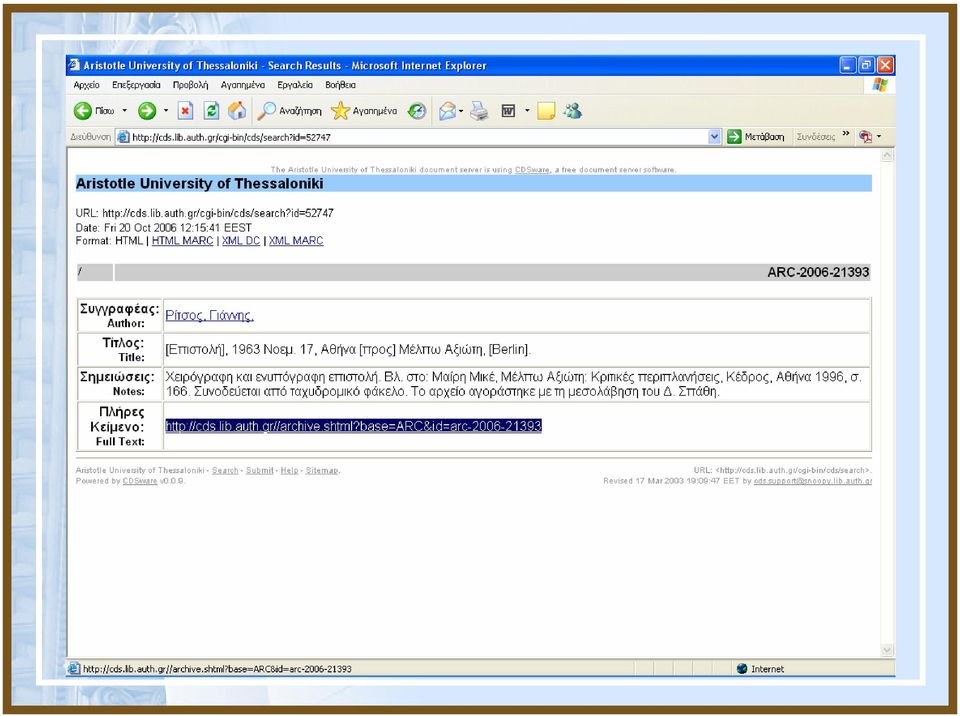This screenshot has width=960, height=716.
Task: Click the footer Search link
Action: tap(225, 470)
